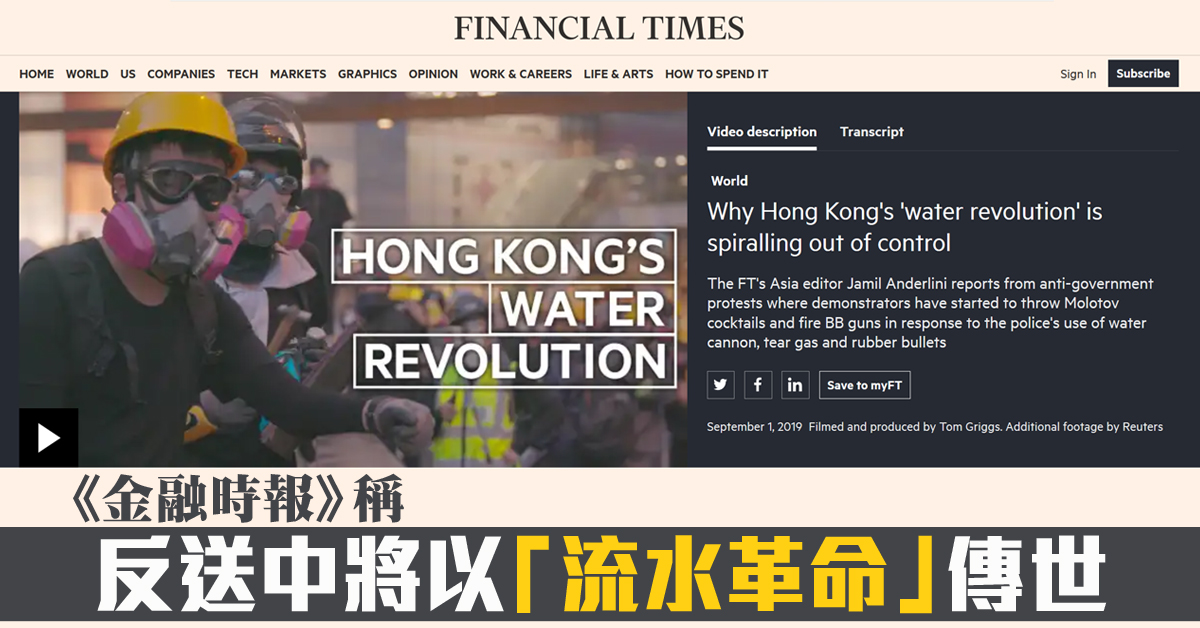Screen dimensions: 1200x628
Task: Go to the HOME menu item
Action: coord(37,74)
